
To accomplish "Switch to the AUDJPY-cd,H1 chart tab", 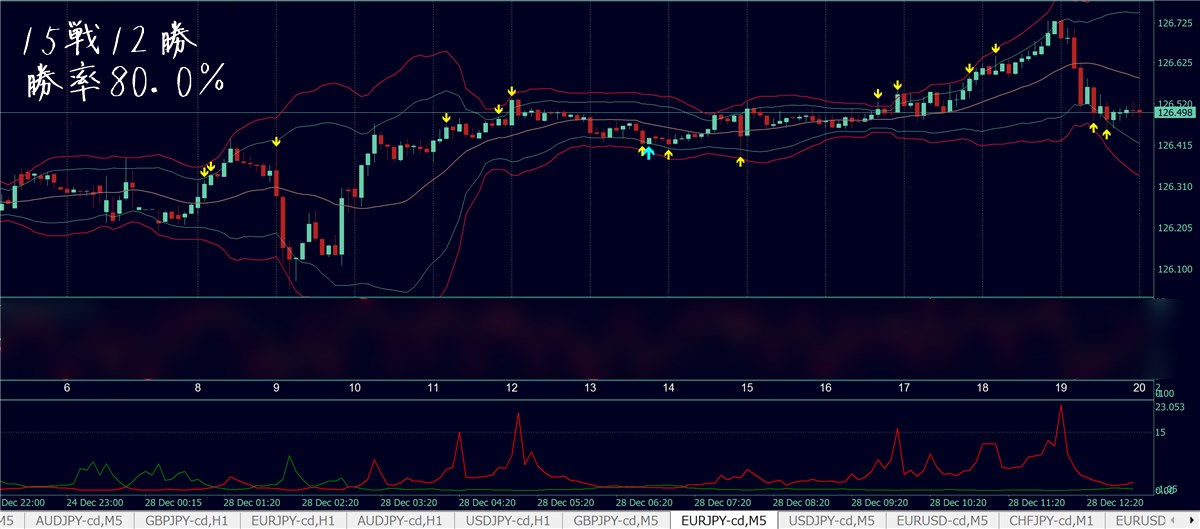I will click(x=400, y=521).
